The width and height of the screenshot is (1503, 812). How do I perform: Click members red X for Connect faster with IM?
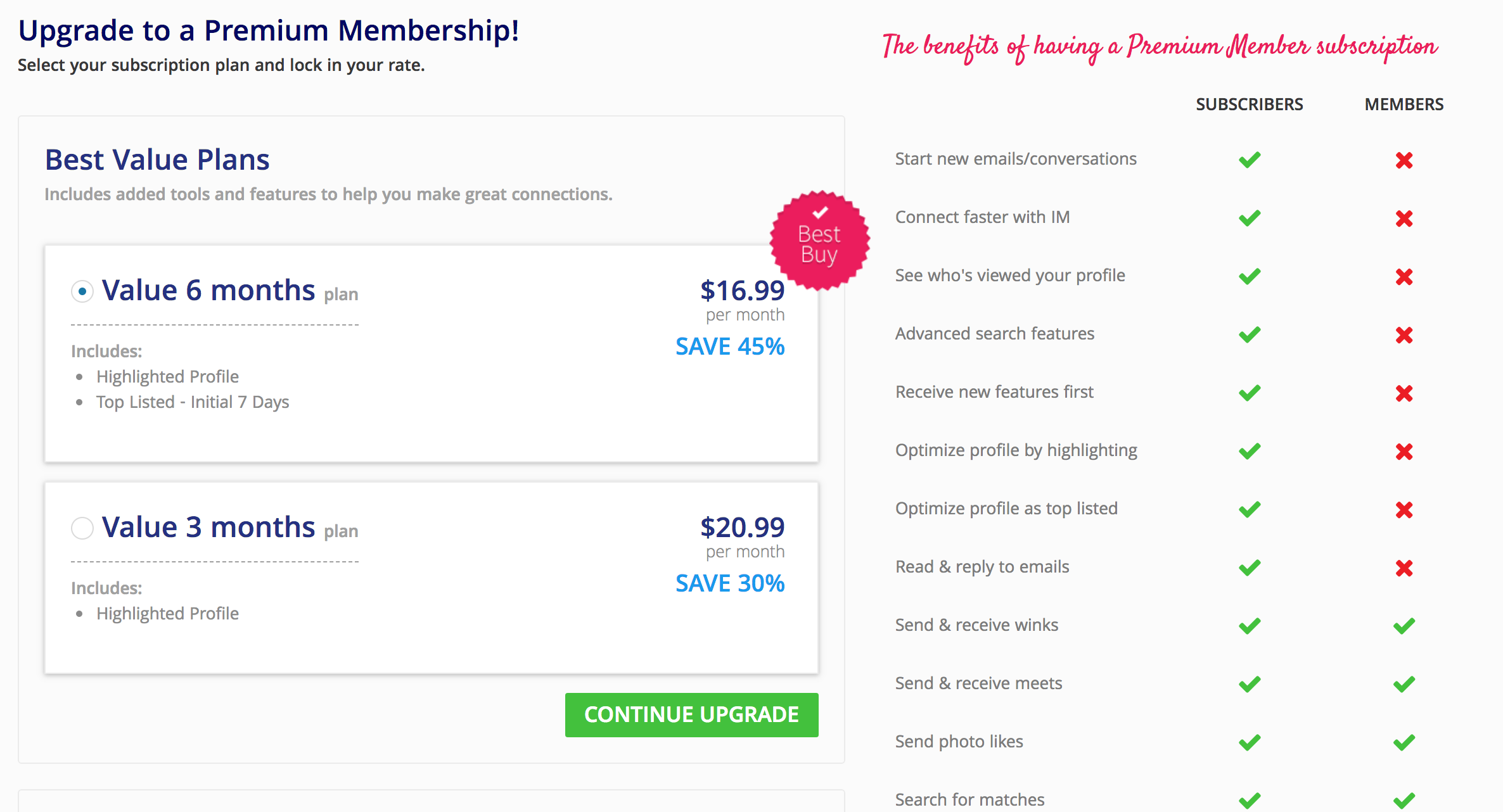pyautogui.click(x=1404, y=219)
